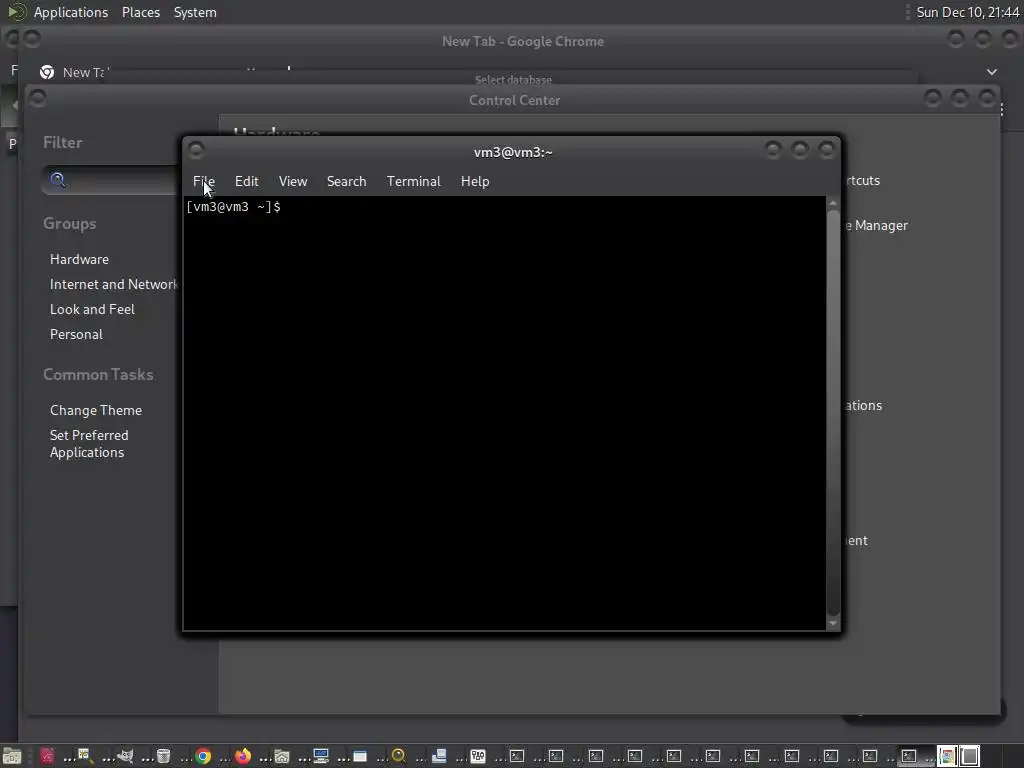The width and height of the screenshot is (1024, 768).
Task: Select the Personal group in Control Center
Action: [x=76, y=334]
